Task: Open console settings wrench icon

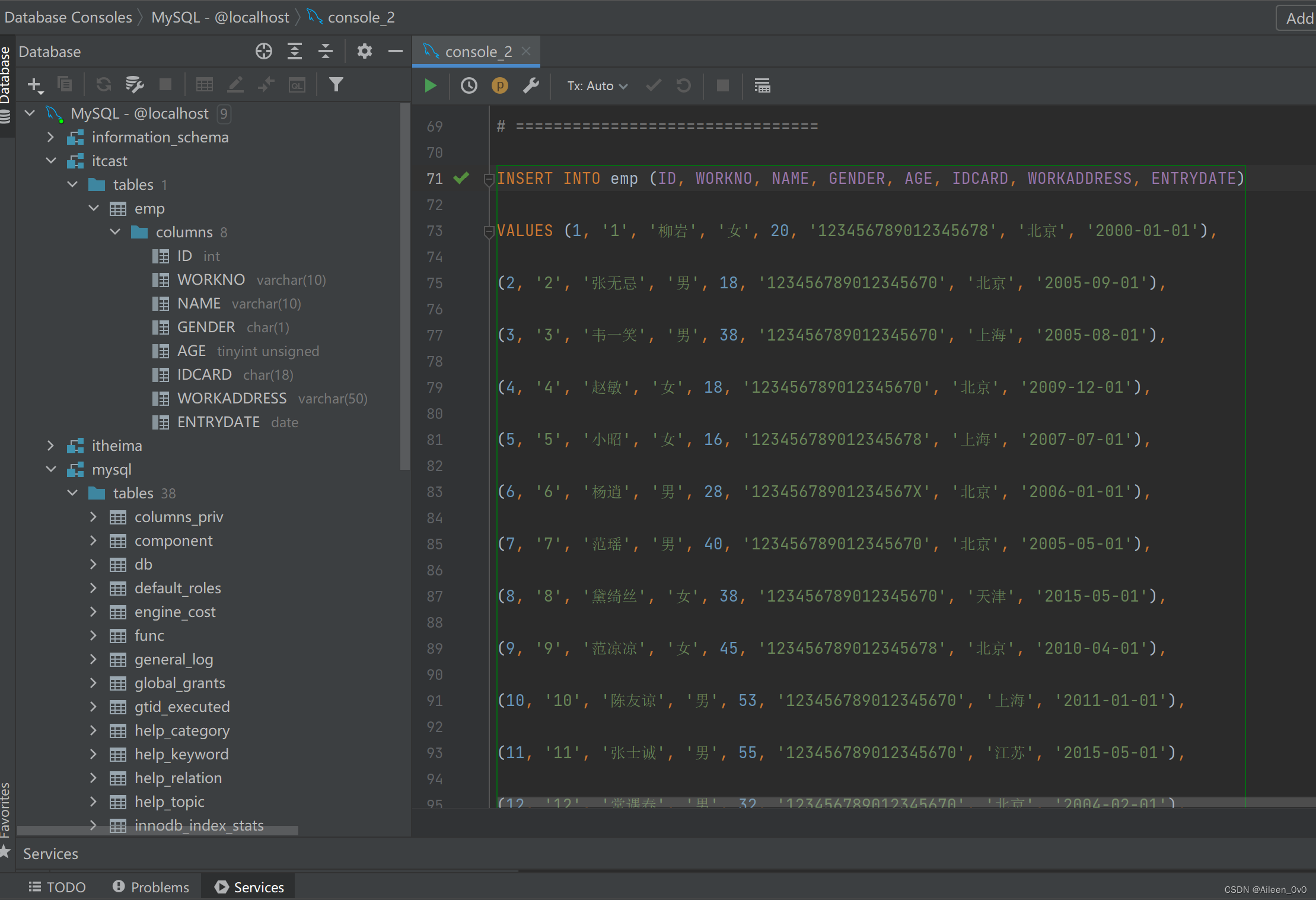Action: 531,86
